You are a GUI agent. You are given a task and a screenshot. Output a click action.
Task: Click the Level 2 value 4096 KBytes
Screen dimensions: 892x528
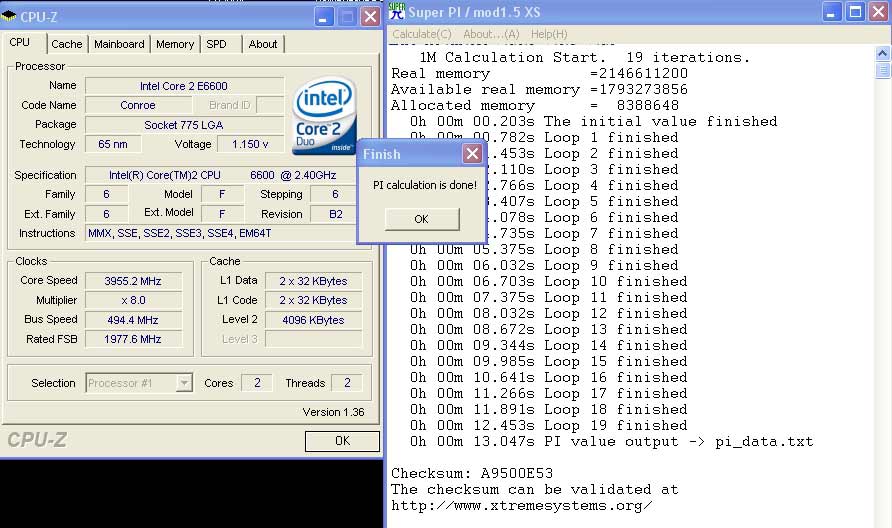(313, 320)
